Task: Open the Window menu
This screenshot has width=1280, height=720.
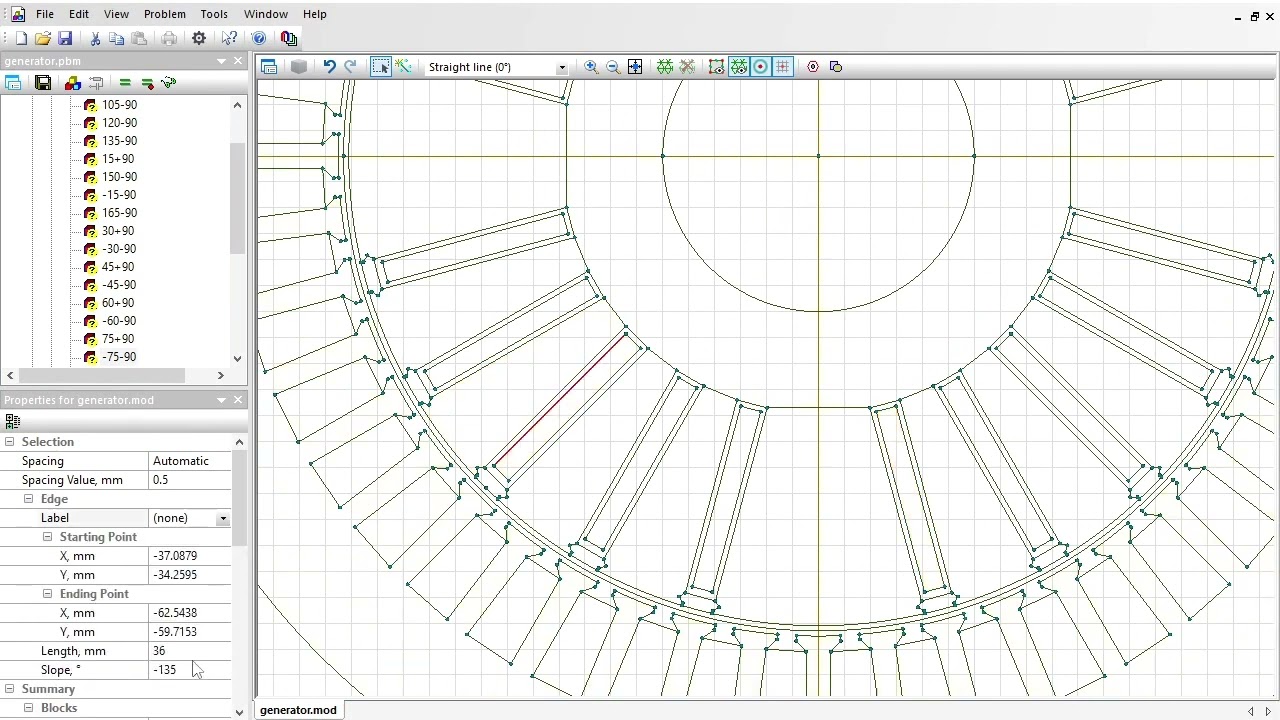Action: (x=266, y=14)
